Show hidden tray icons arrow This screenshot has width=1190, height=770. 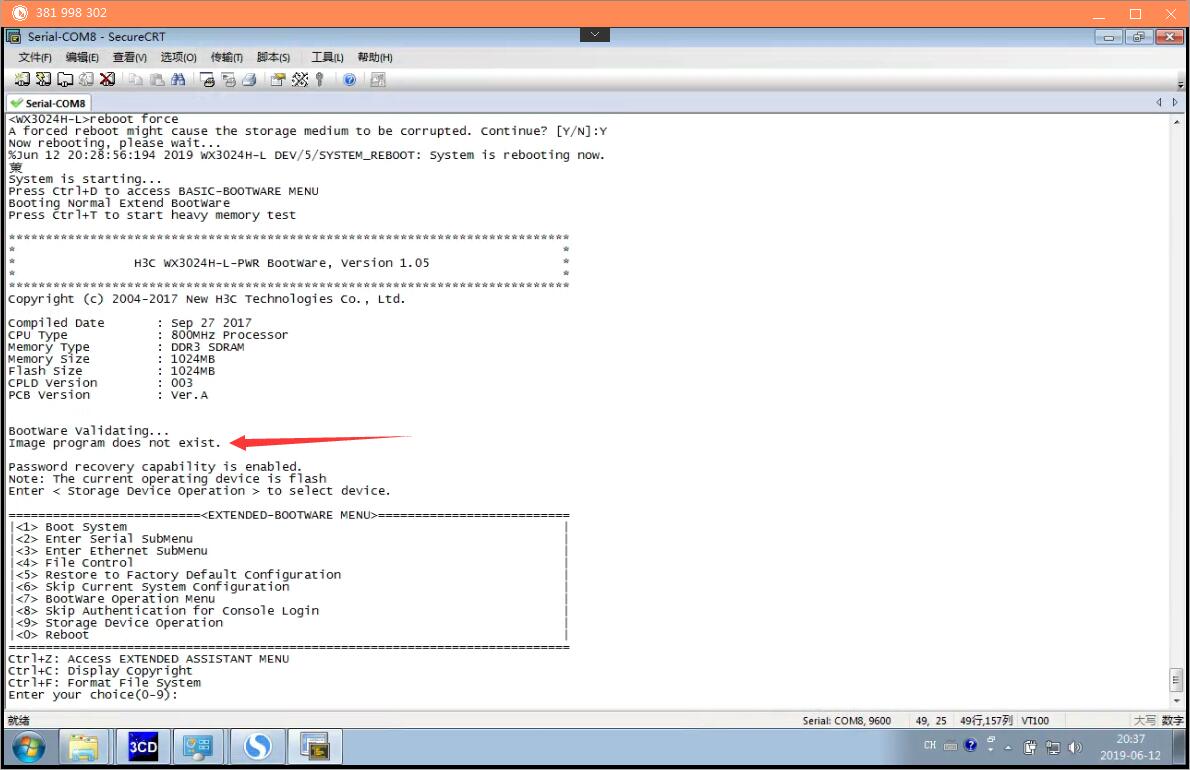tap(1008, 748)
